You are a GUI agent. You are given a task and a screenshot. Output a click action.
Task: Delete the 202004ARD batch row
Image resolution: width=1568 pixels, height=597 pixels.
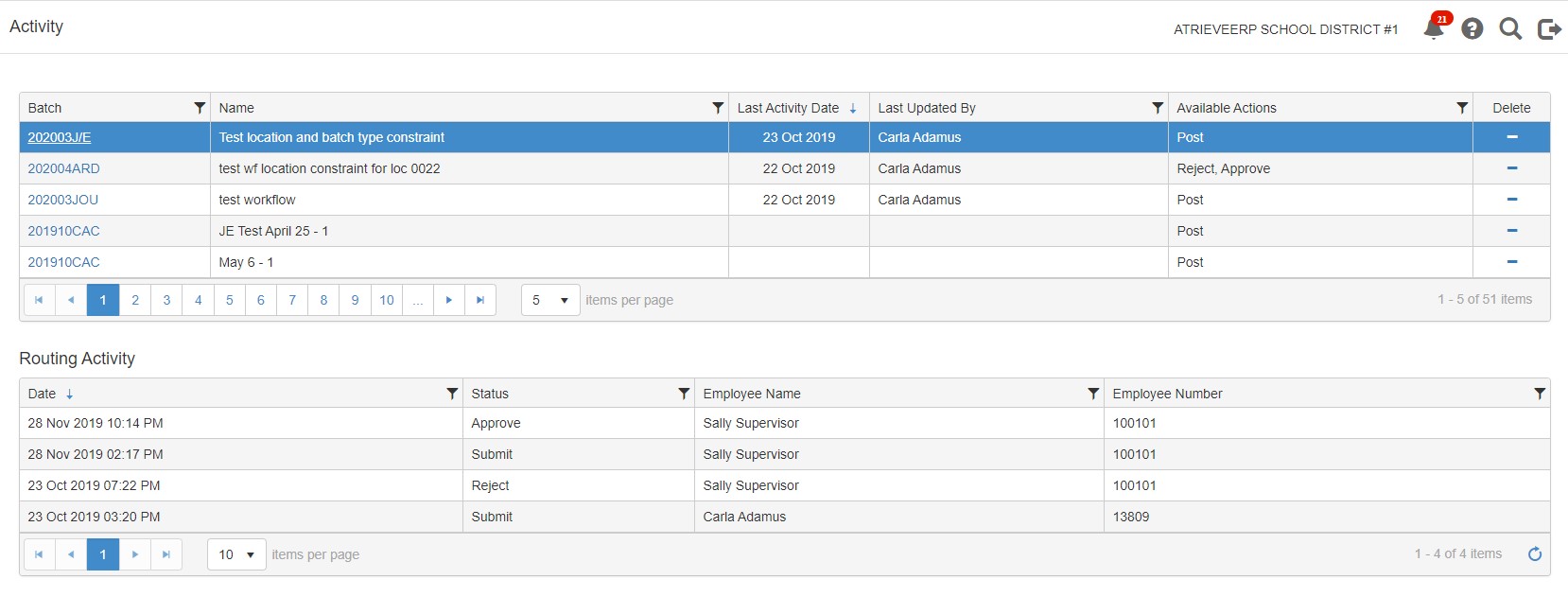(1511, 168)
